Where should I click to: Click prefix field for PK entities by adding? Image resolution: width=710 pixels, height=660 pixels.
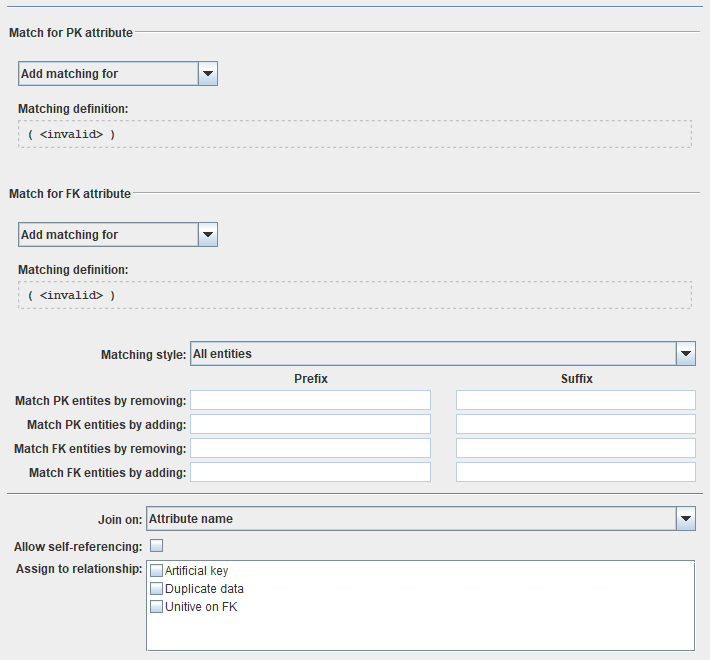310,424
